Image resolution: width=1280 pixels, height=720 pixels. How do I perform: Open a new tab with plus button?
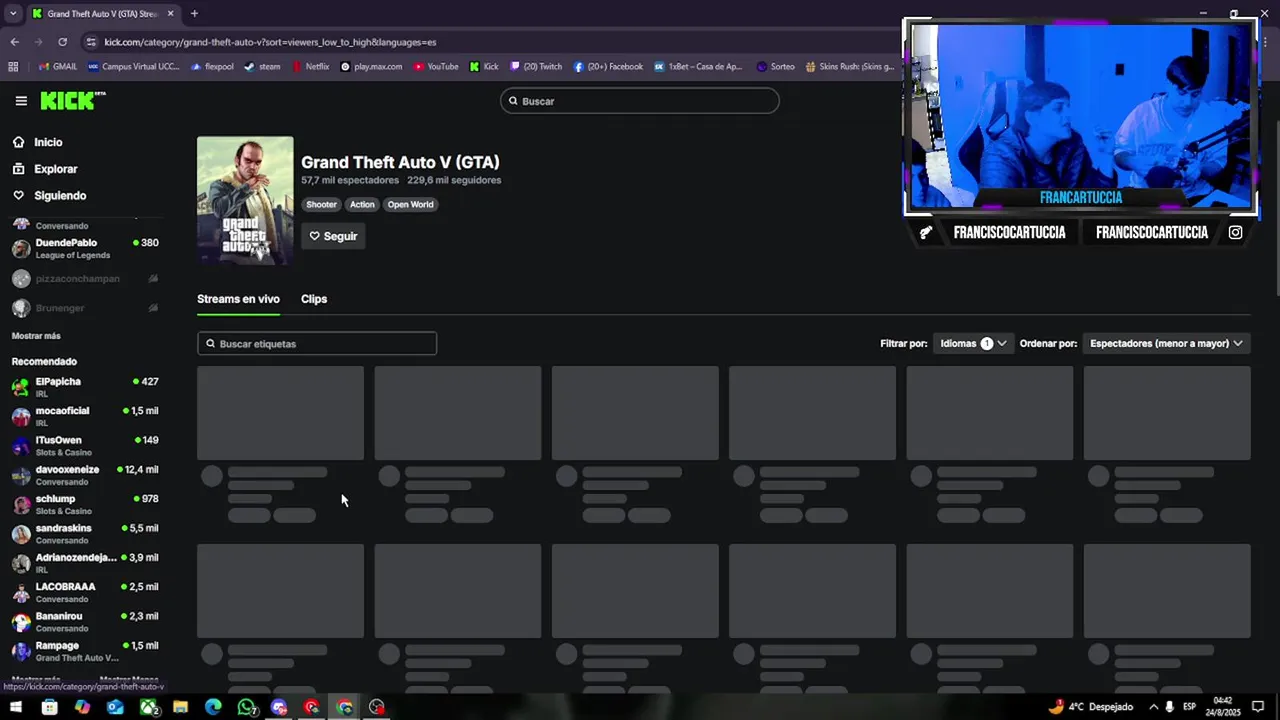point(194,14)
